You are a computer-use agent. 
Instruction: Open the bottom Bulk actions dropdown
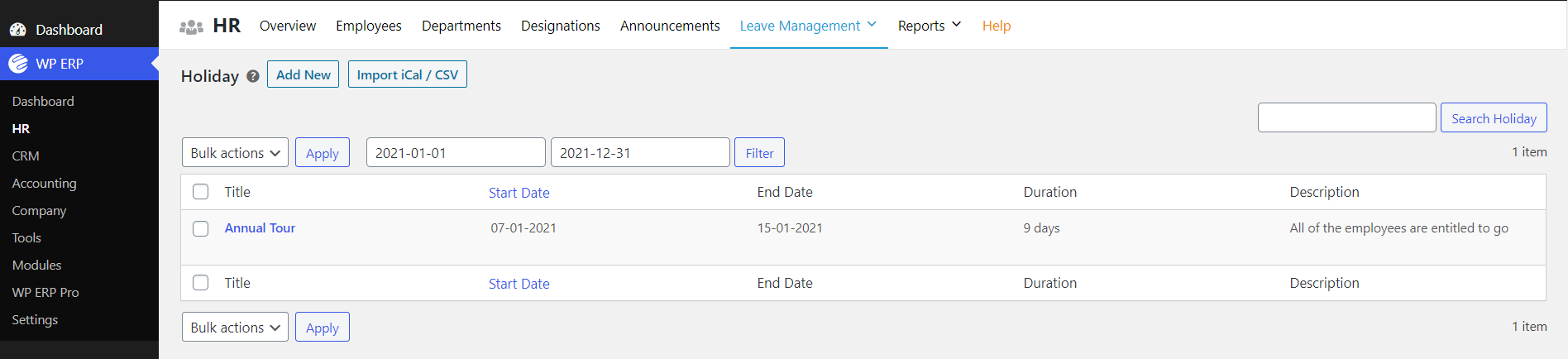(235, 328)
